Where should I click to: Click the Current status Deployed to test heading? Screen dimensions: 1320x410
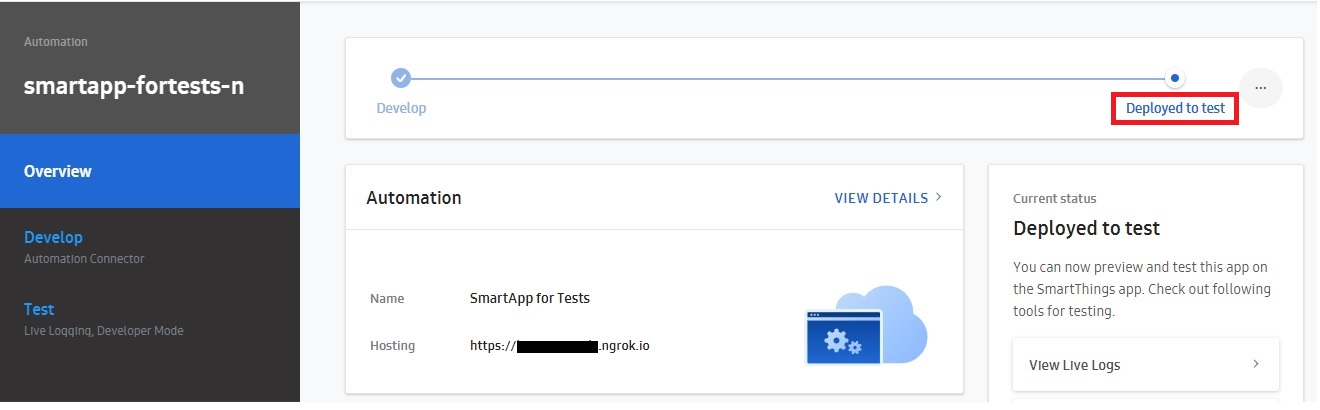(1086, 228)
